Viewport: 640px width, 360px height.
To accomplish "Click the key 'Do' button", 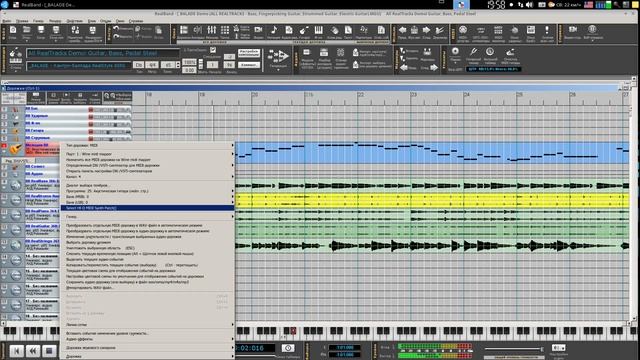I will (139, 65).
